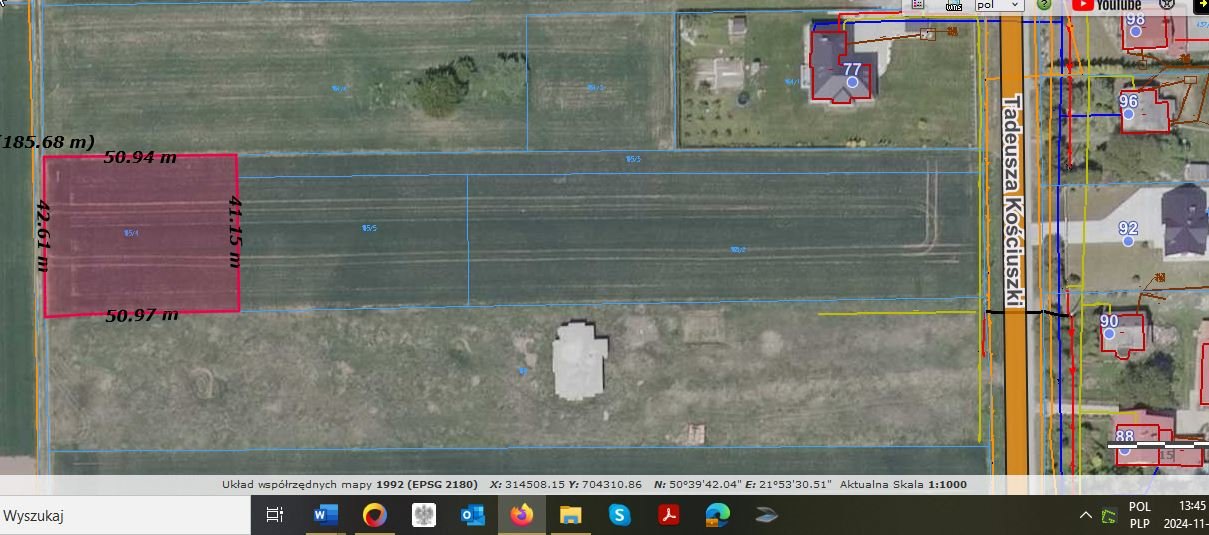Click the Tadeusza Kościuszki street label
This screenshot has width=1209, height=535.
click(1010, 200)
